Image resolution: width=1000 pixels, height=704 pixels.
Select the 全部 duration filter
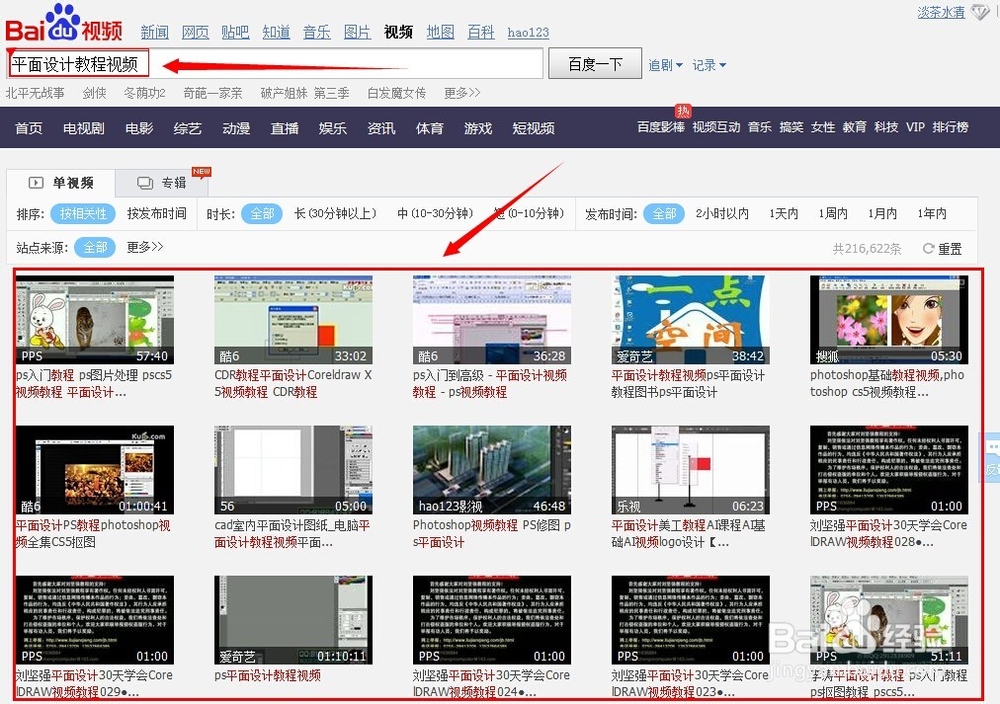[x=262, y=214]
